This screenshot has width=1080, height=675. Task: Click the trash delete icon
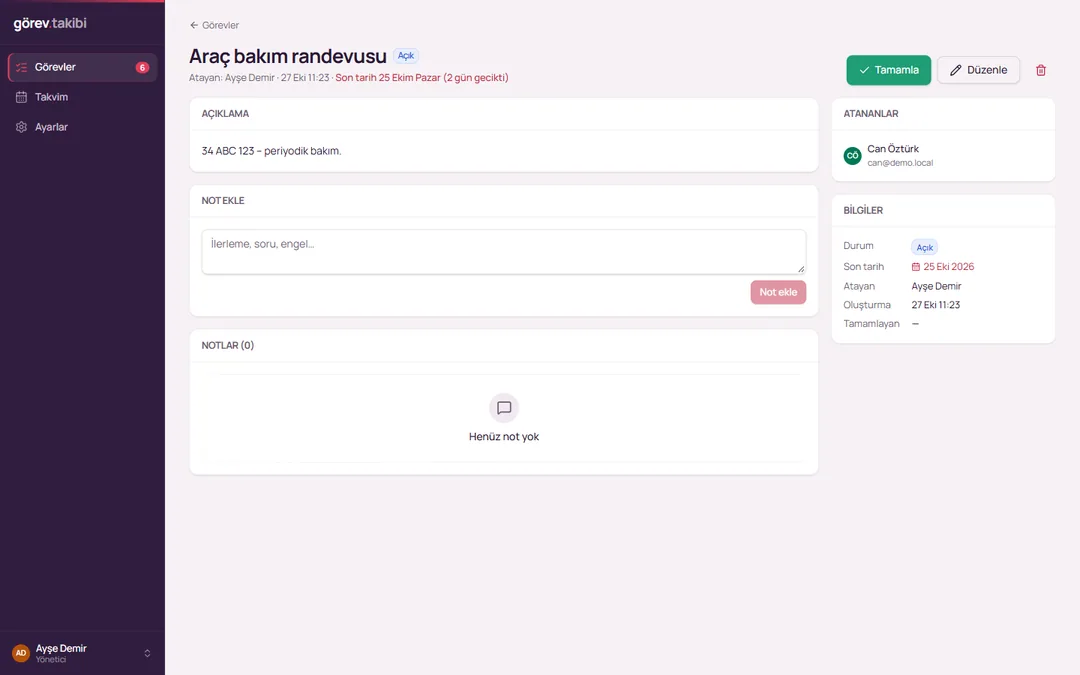(1041, 70)
